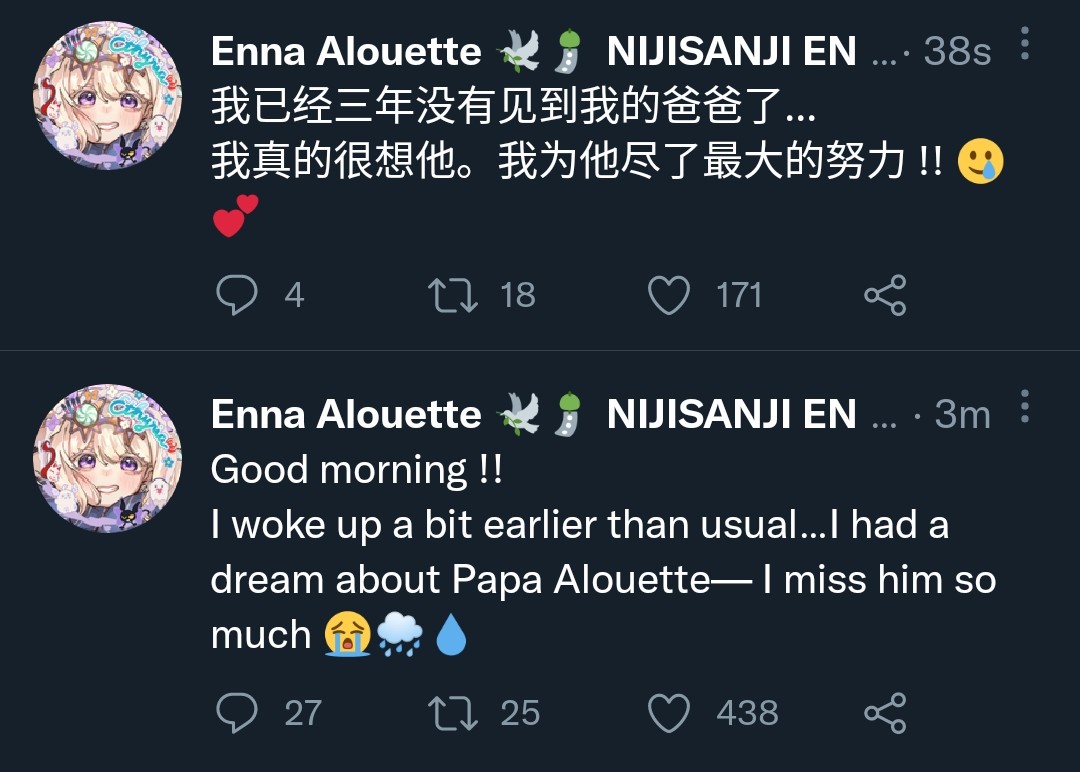The height and width of the screenshot is (772, 1080).
Task: Reply to the Good morning tweet
Action: (237, 713)
